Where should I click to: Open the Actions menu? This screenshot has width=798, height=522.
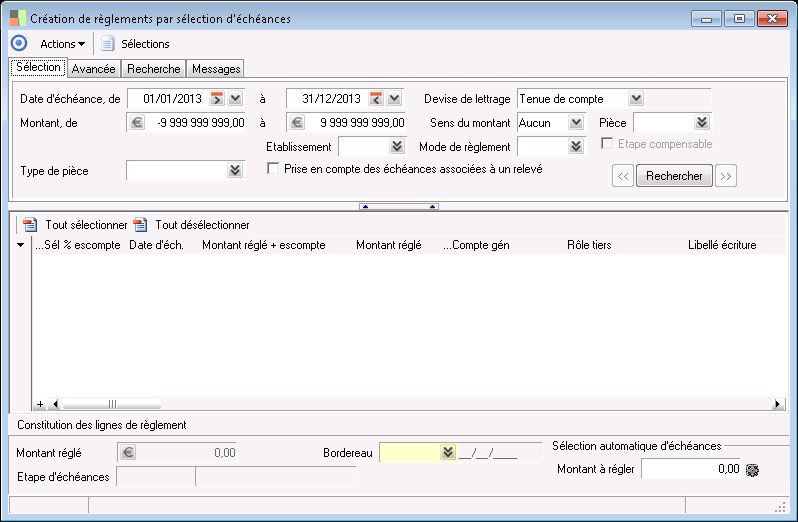tap(62, 44)
